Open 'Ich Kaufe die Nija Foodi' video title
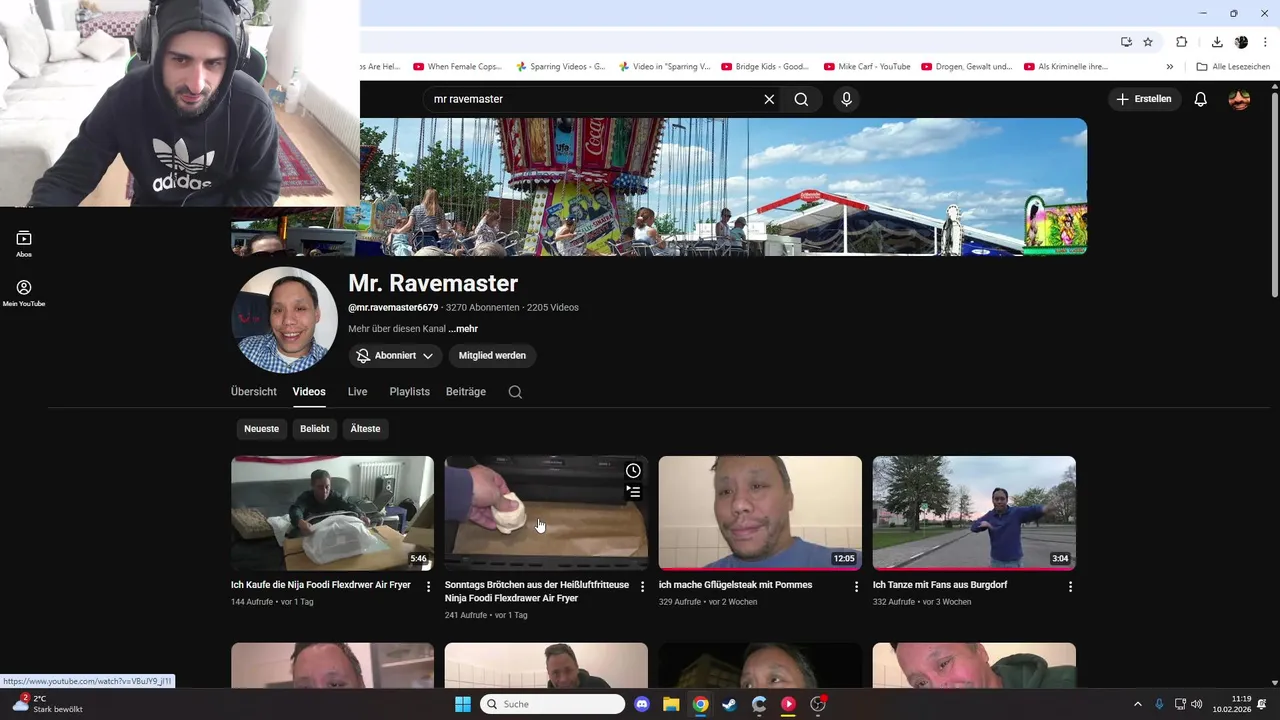The image size is (1280, 720). 321,585
